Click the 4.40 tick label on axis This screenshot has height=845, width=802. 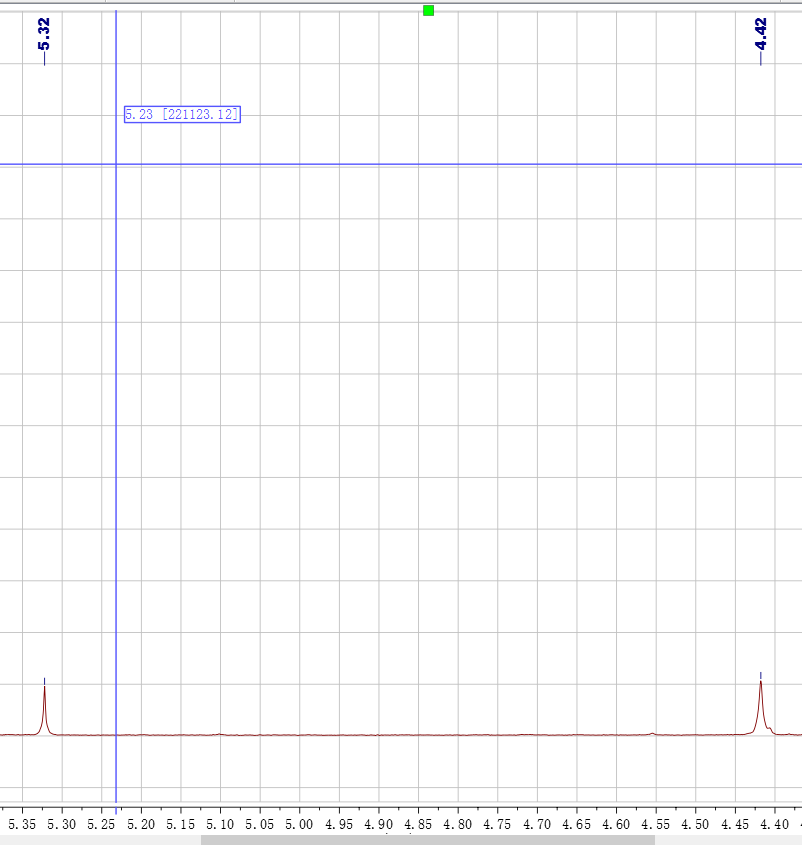(x=774, y=825)
